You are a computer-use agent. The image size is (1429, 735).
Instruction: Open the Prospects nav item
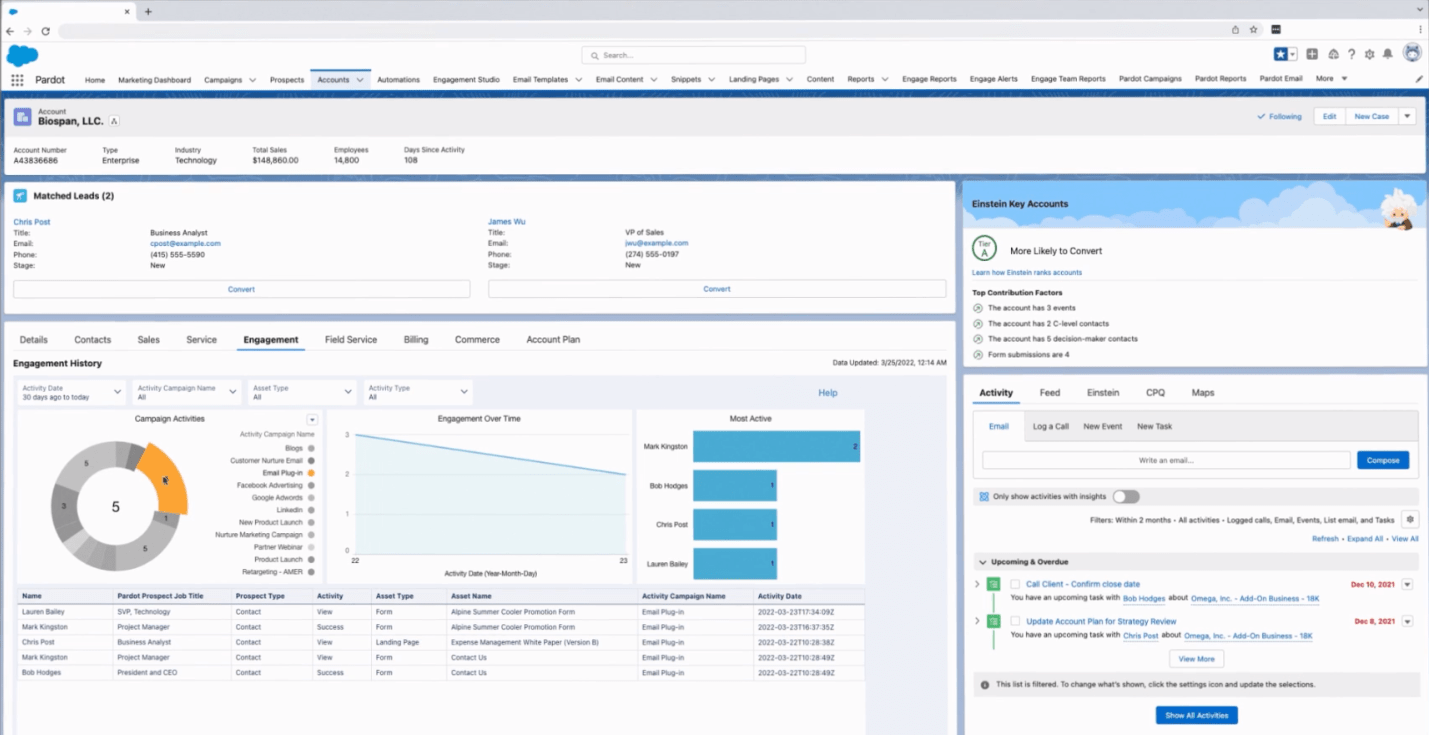click(x=287, y=79)
